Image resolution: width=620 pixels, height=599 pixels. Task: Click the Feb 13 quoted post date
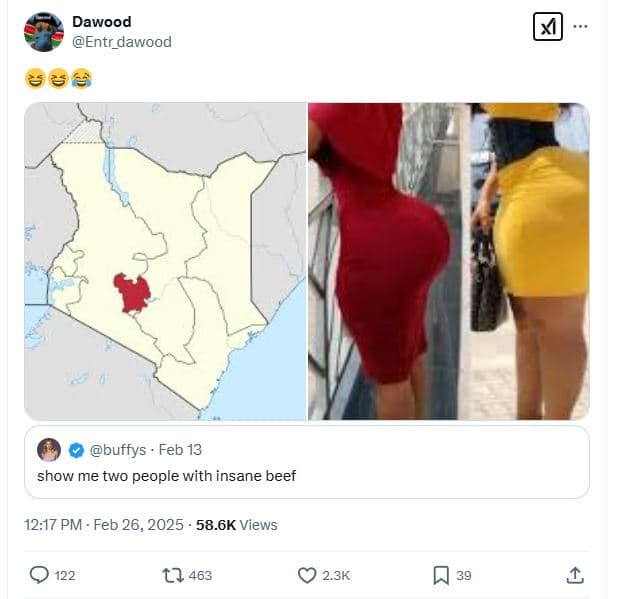[x=180, y=450]
